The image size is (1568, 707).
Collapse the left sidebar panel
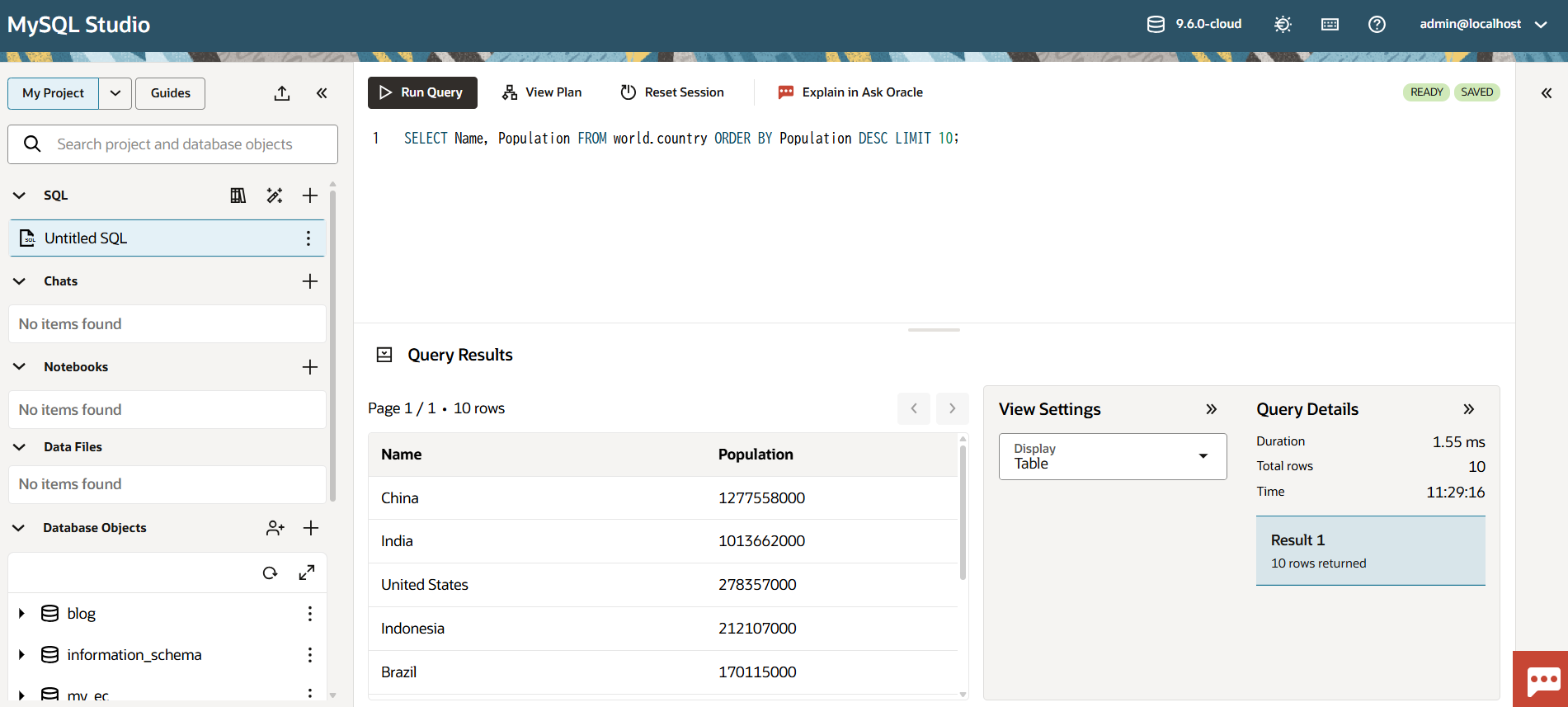tap(322, 93)
